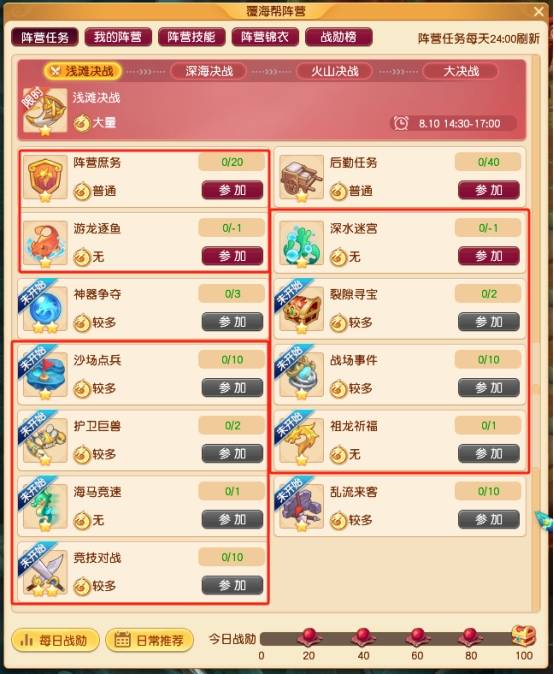Open reward chest at 100 战勋

pos(523,636)
